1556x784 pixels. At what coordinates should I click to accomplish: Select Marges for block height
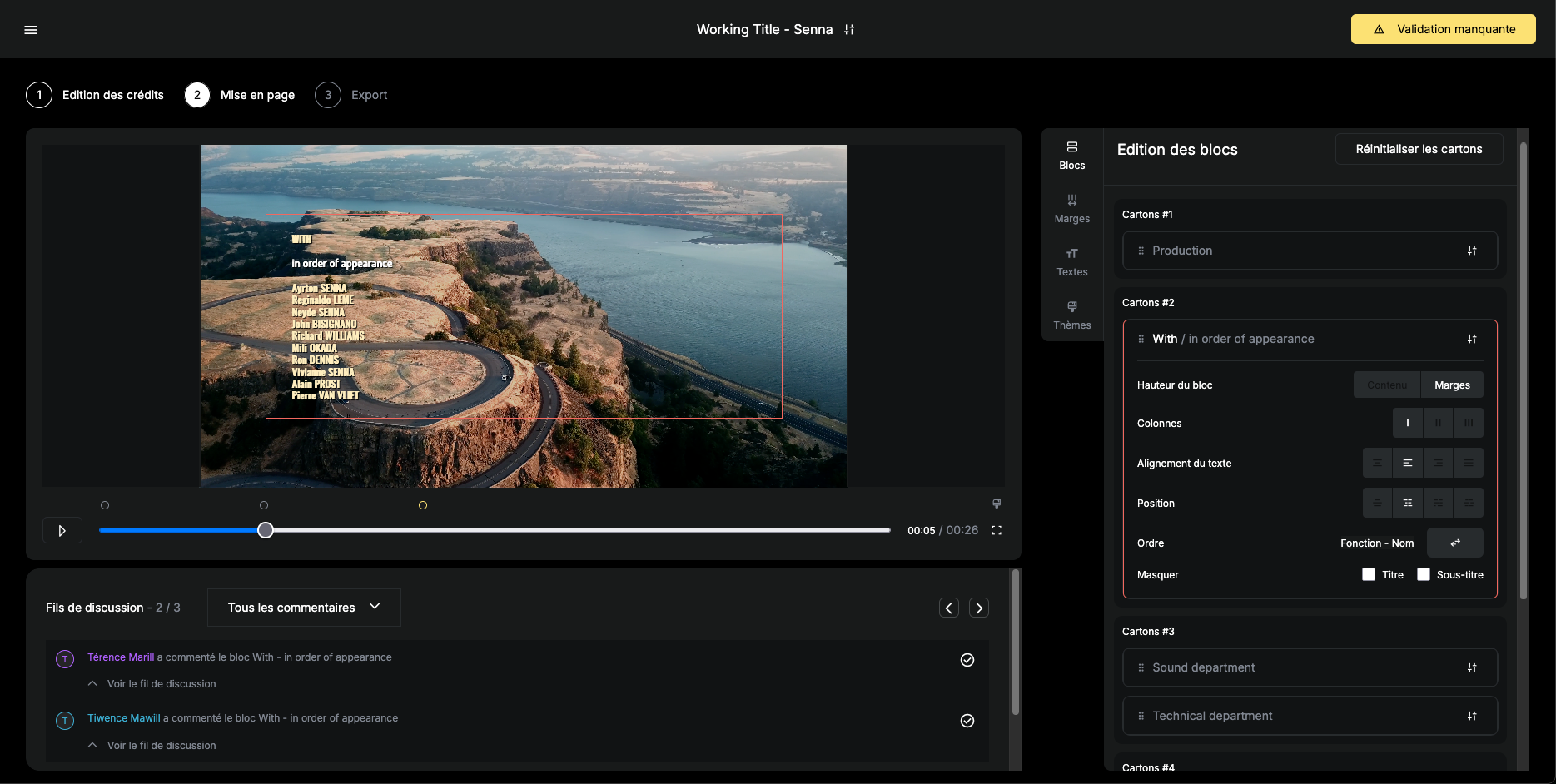pyautogui.click(x=1451, y=385)
